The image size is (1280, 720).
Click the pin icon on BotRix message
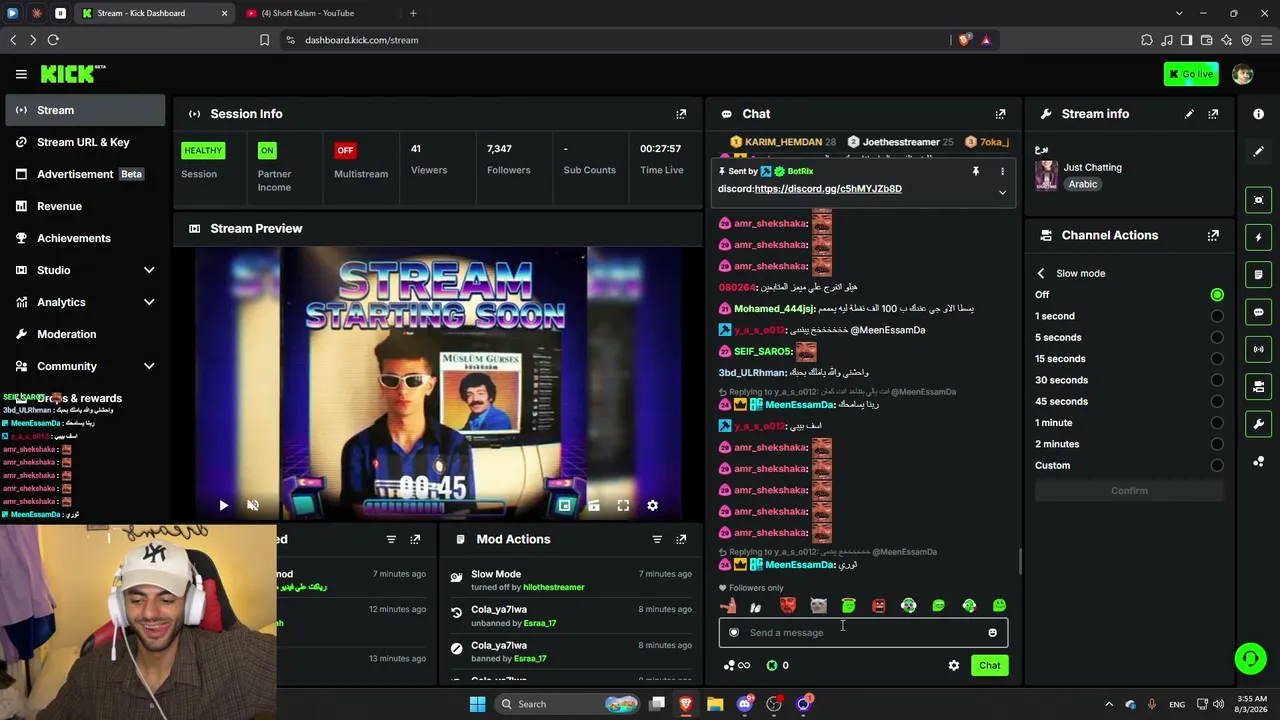(975, 171)
